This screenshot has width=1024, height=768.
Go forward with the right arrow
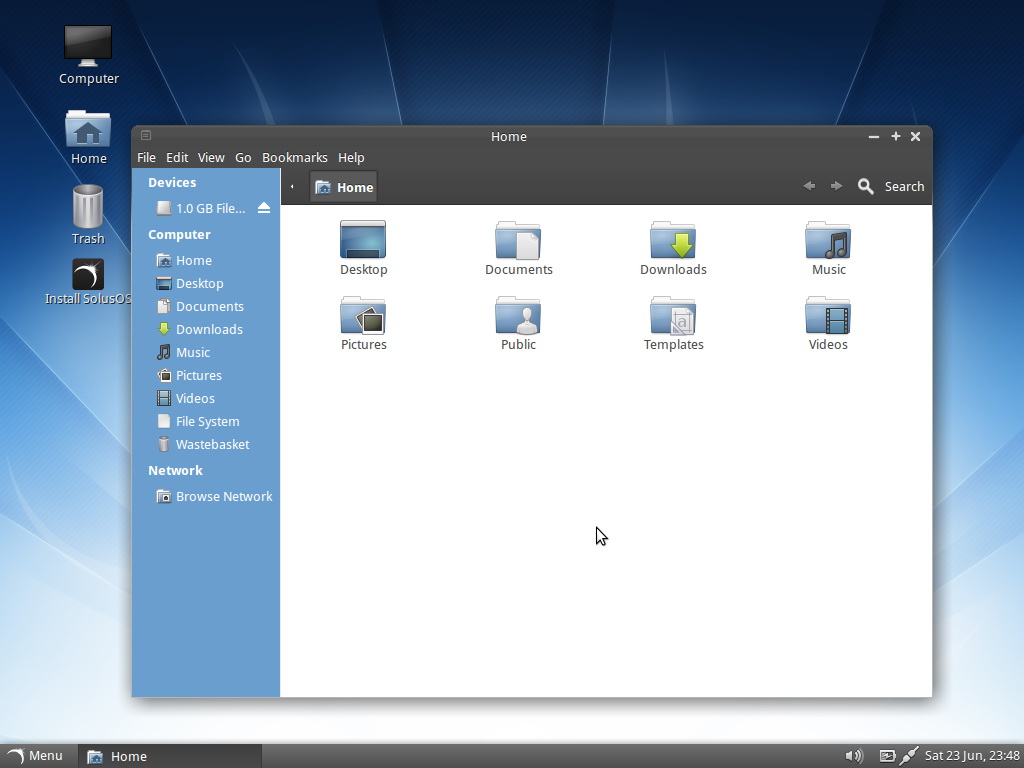836,186
